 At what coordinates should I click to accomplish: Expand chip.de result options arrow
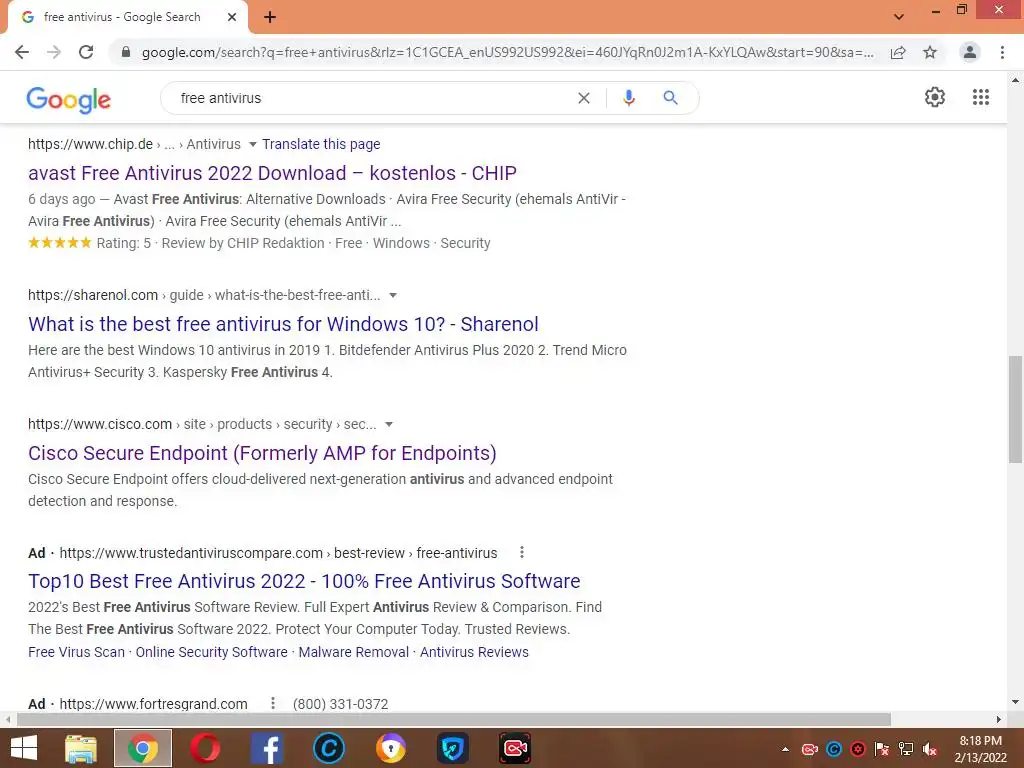[x=253, y=144]
